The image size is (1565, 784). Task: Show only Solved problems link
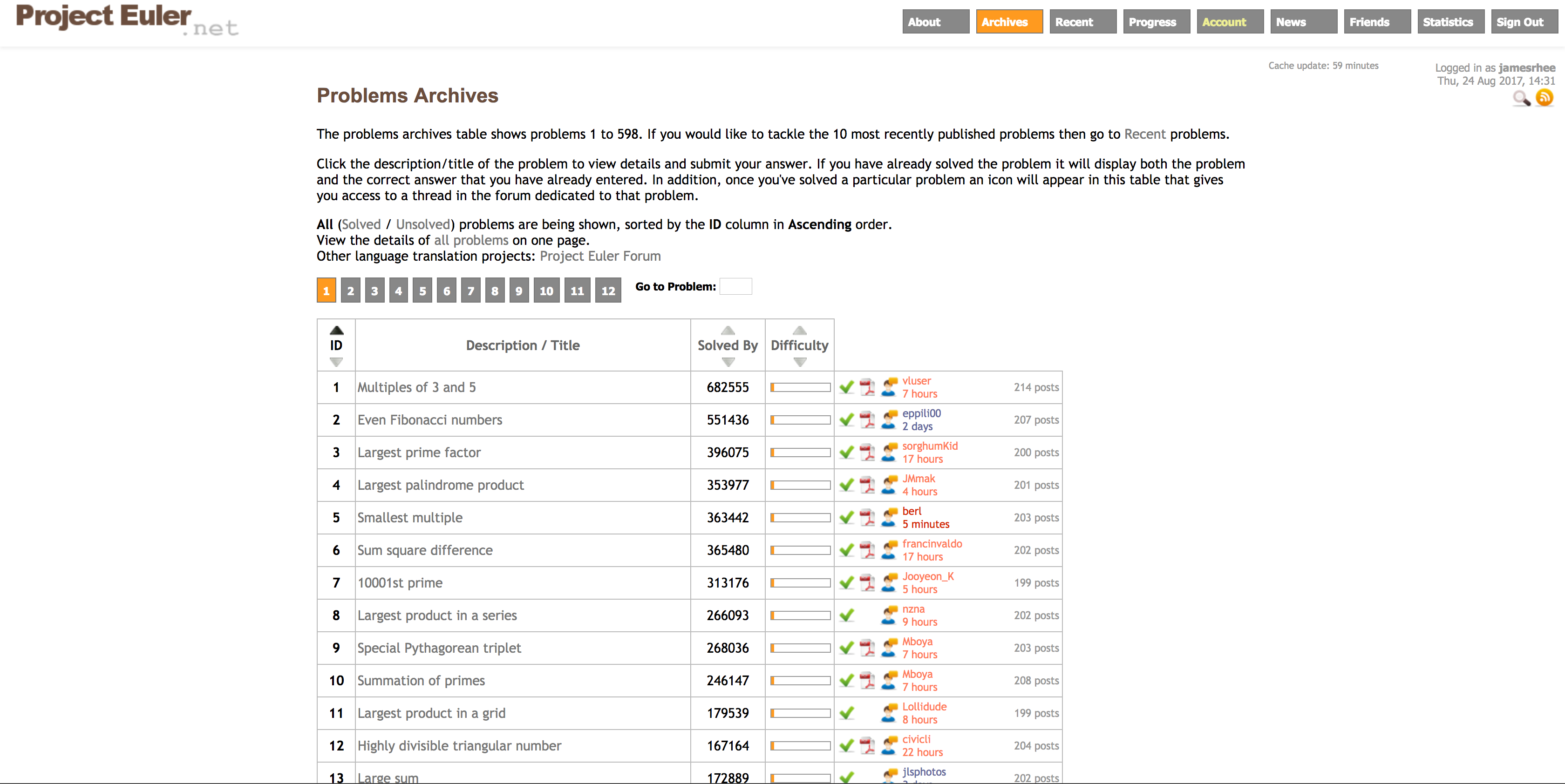[x=361, y=224]
